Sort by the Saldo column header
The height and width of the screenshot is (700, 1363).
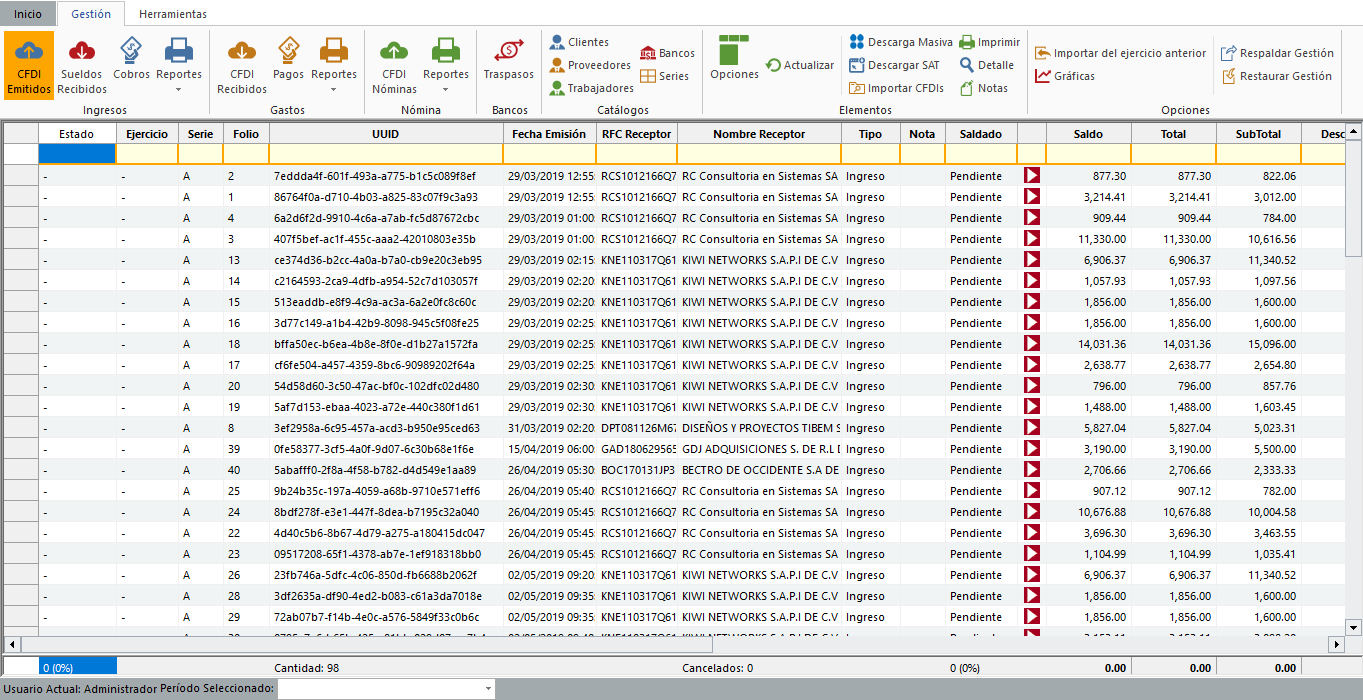(1088, 133)
